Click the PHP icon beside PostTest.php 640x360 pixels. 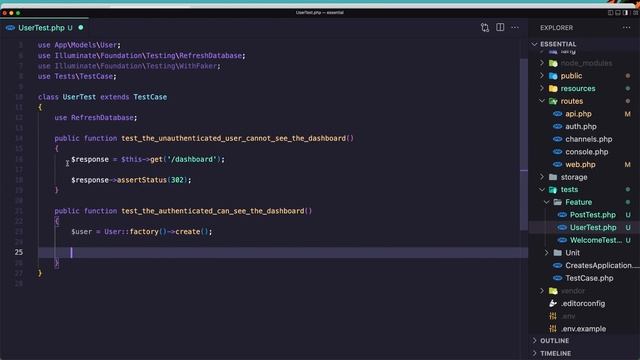(x=562, y=215)
